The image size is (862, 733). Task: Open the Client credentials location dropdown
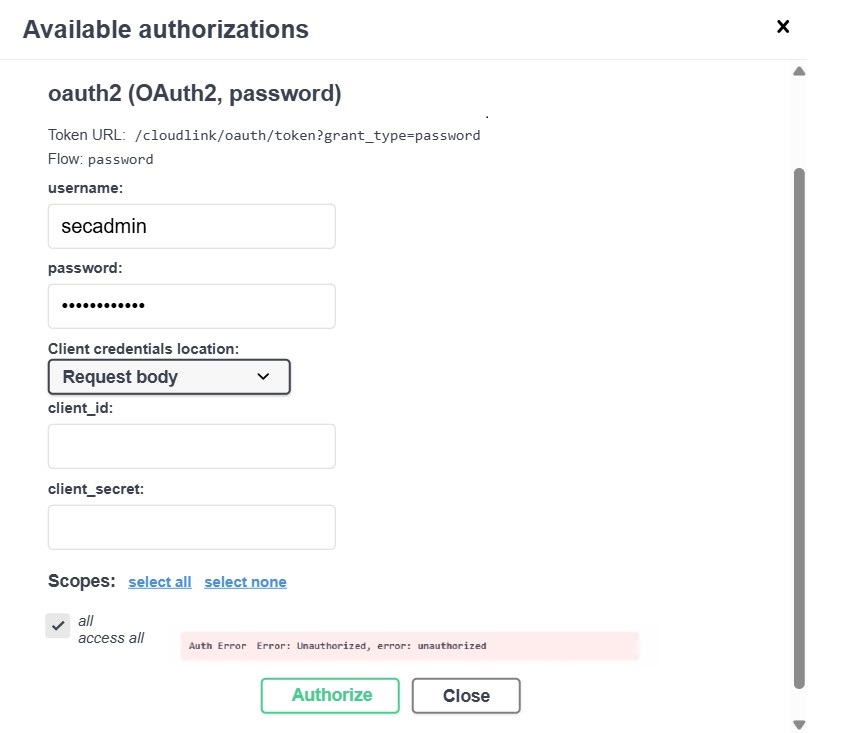pyautogui.click(x=169, y=377)
